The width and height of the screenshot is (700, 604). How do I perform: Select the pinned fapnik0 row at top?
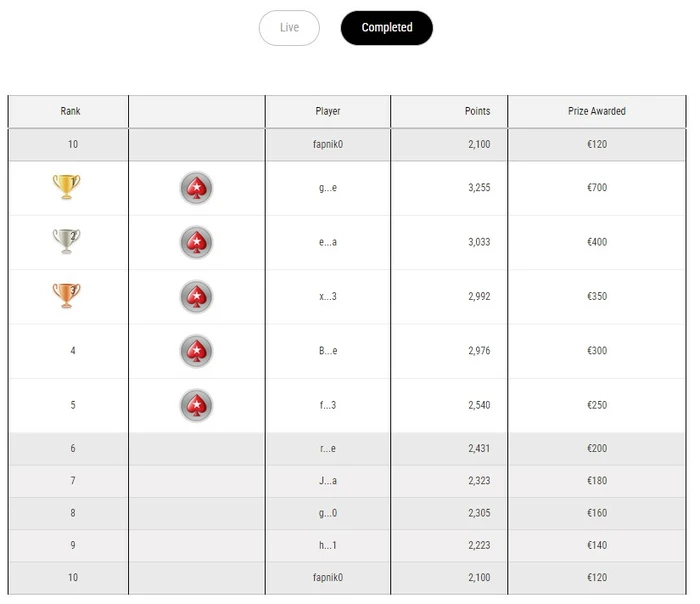(327, 144)
